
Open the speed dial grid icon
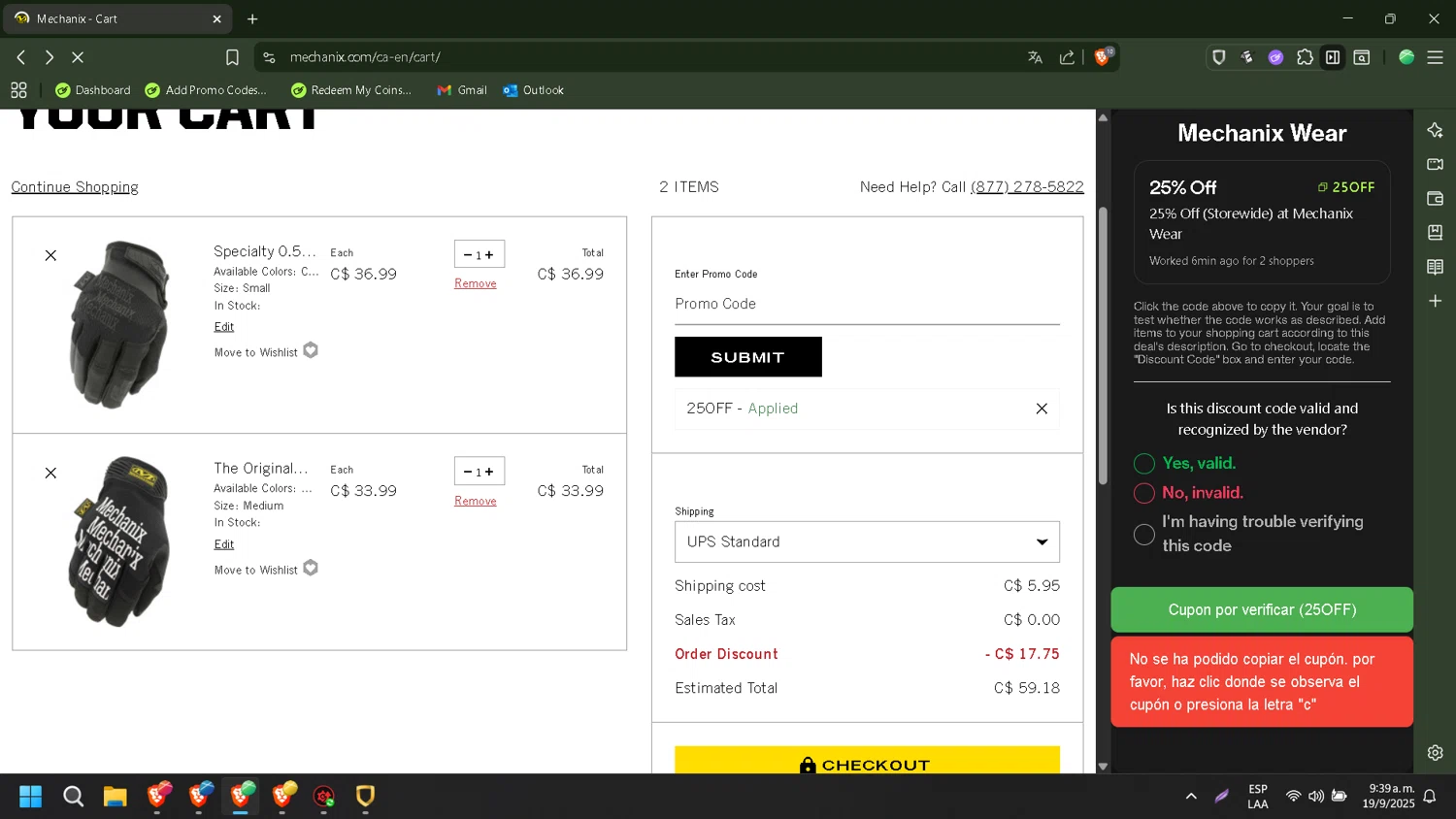(18, 90)
